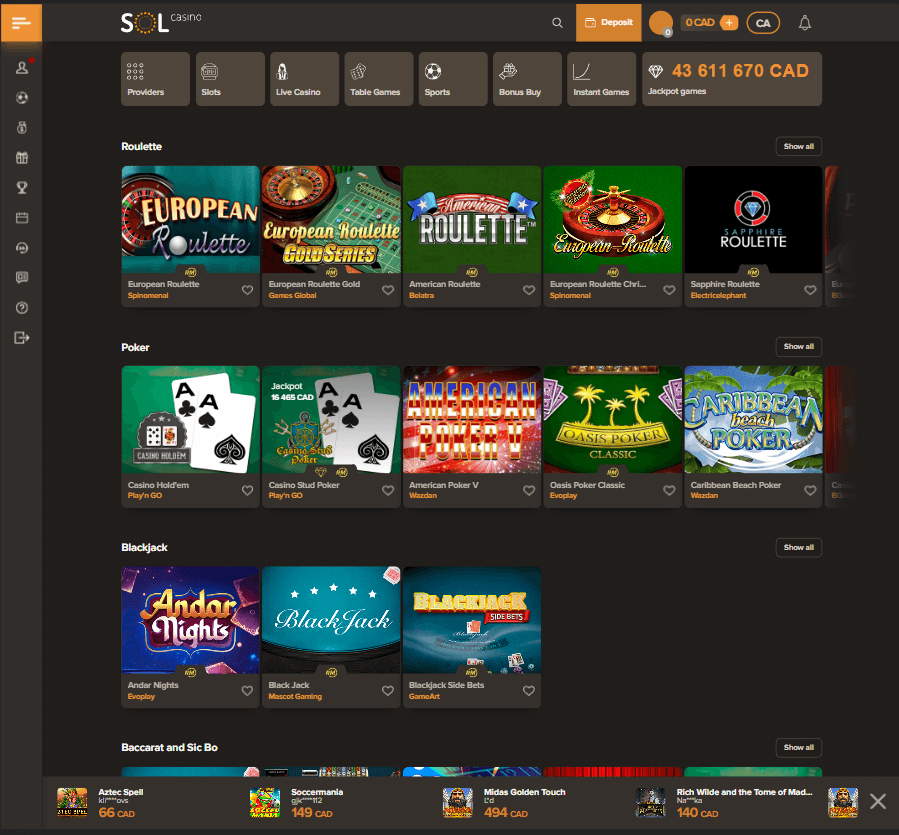This screenshot has width=899, height=835.
Task: Open Sapphire Roulette thumbnail
Action: (x=753, y=219)
